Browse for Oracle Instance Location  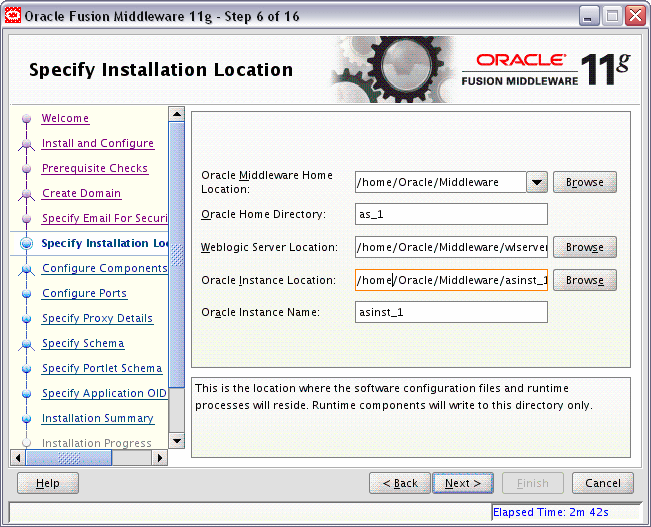coord(585,280)
